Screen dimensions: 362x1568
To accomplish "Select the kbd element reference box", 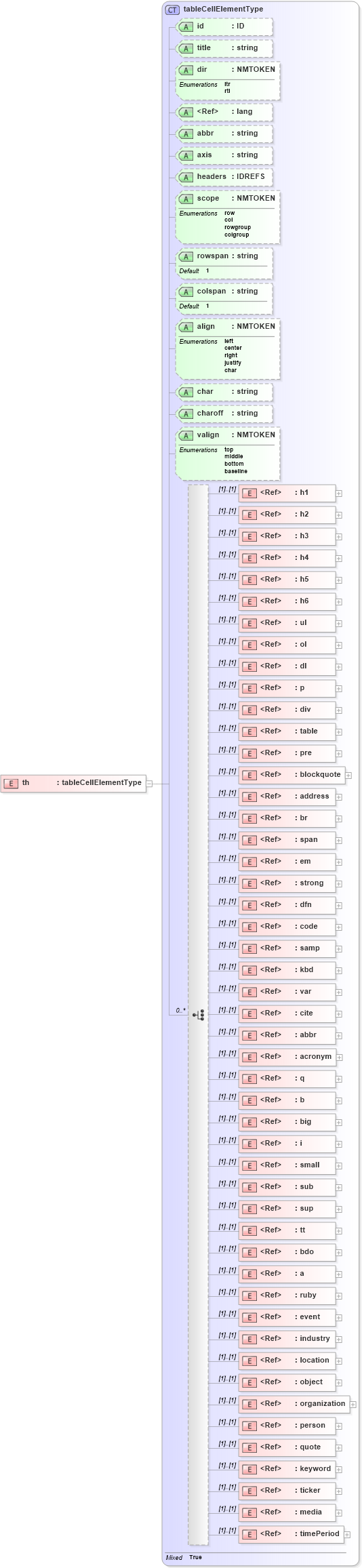I will point(287,970).
